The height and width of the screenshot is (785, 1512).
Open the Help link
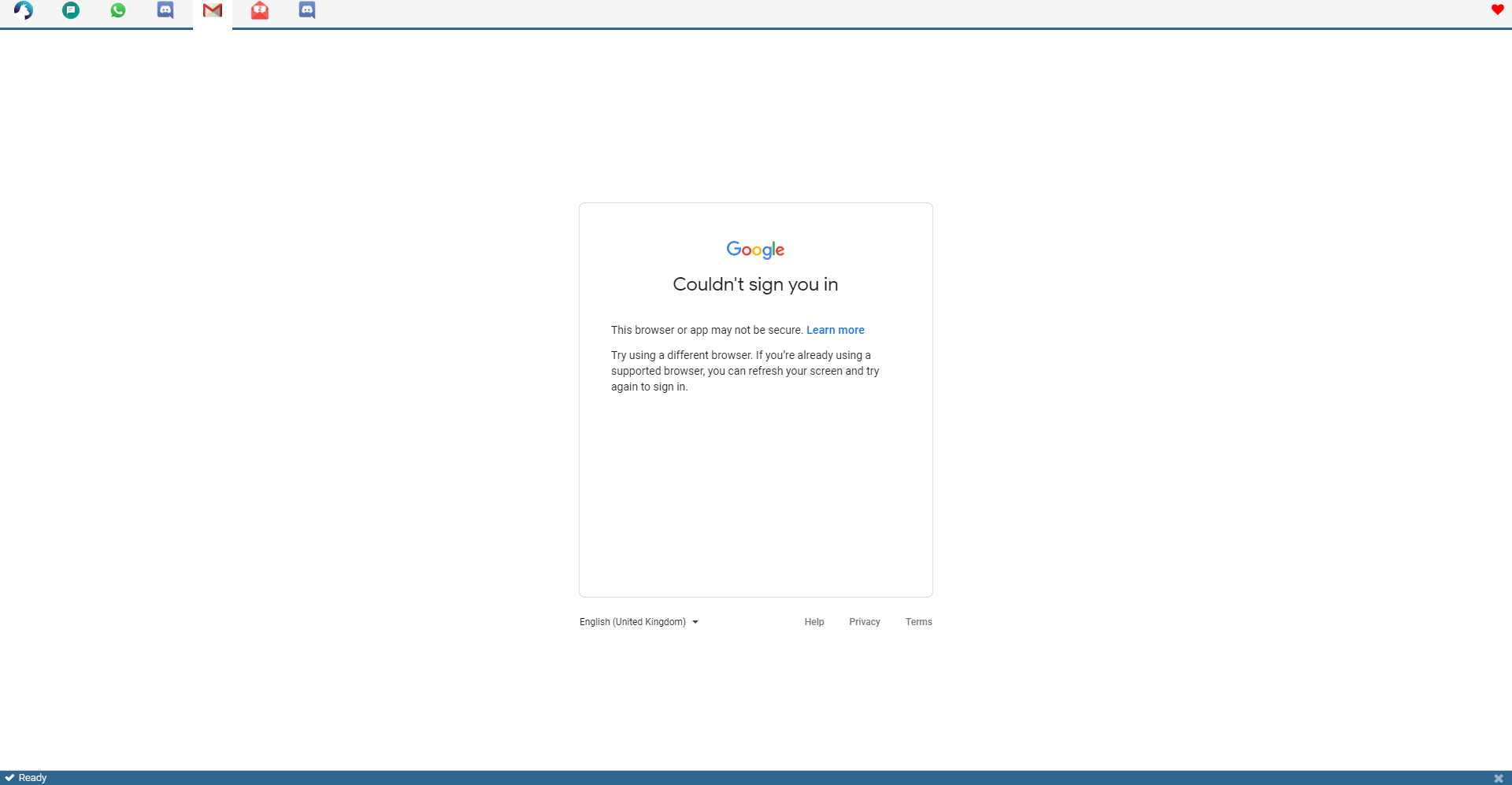pyautogui.click(x=814, y=622)
